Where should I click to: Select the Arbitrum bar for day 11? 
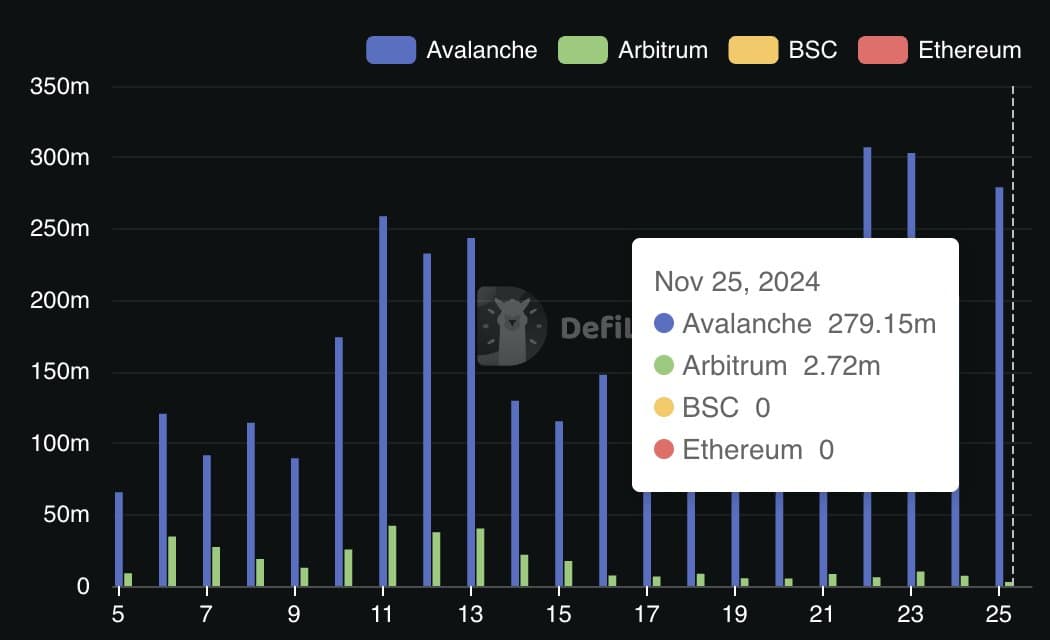pos(392,556)
